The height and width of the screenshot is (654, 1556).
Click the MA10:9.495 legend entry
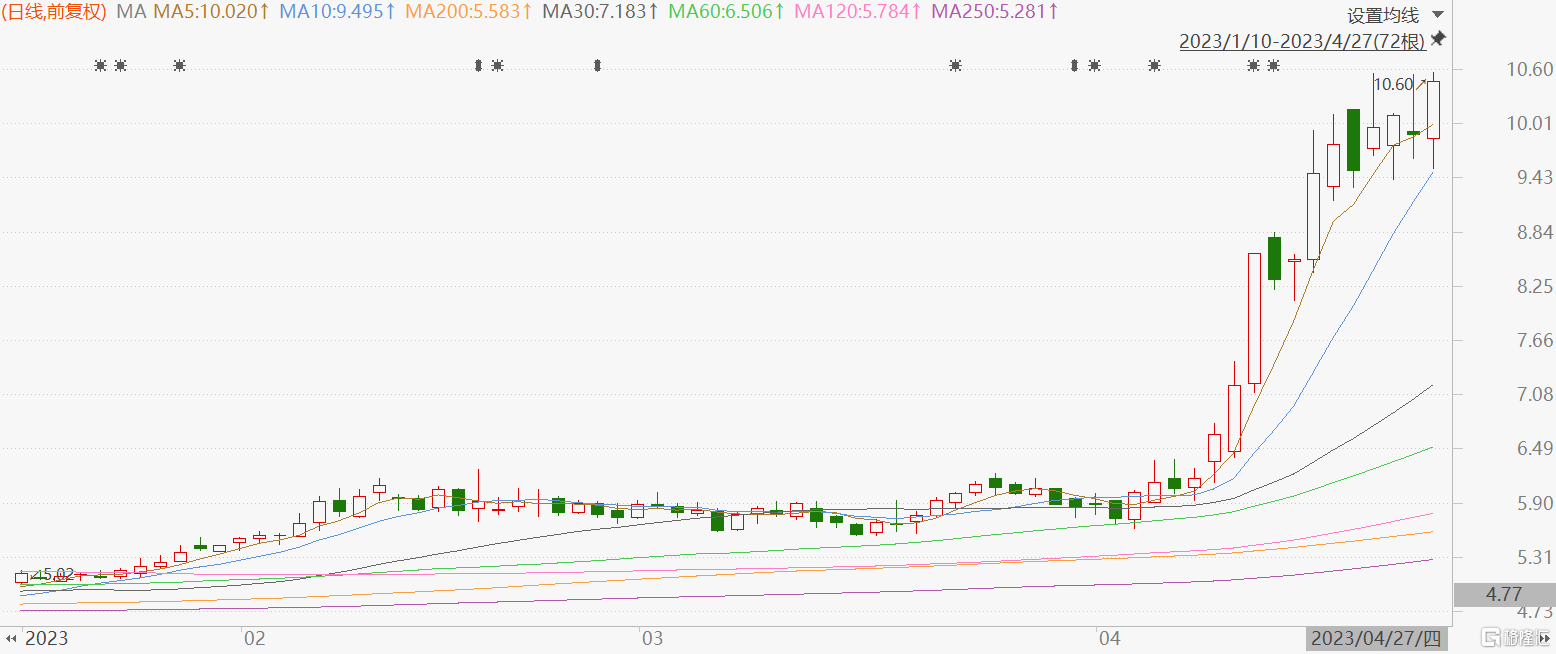coord(337,12)
